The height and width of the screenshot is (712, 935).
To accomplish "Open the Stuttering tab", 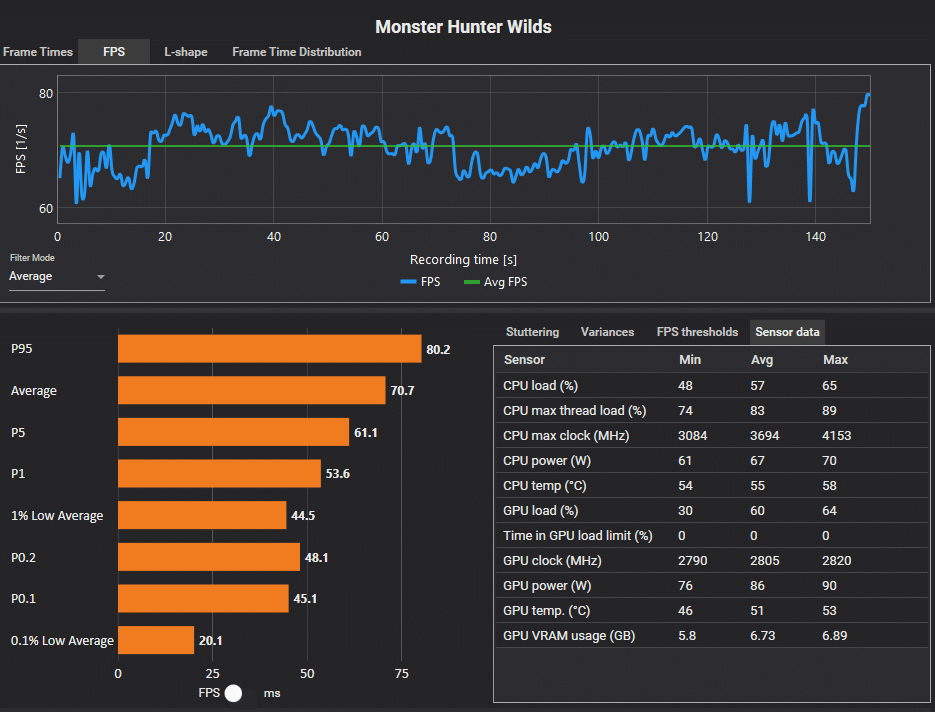I will (x=532, y=332).
